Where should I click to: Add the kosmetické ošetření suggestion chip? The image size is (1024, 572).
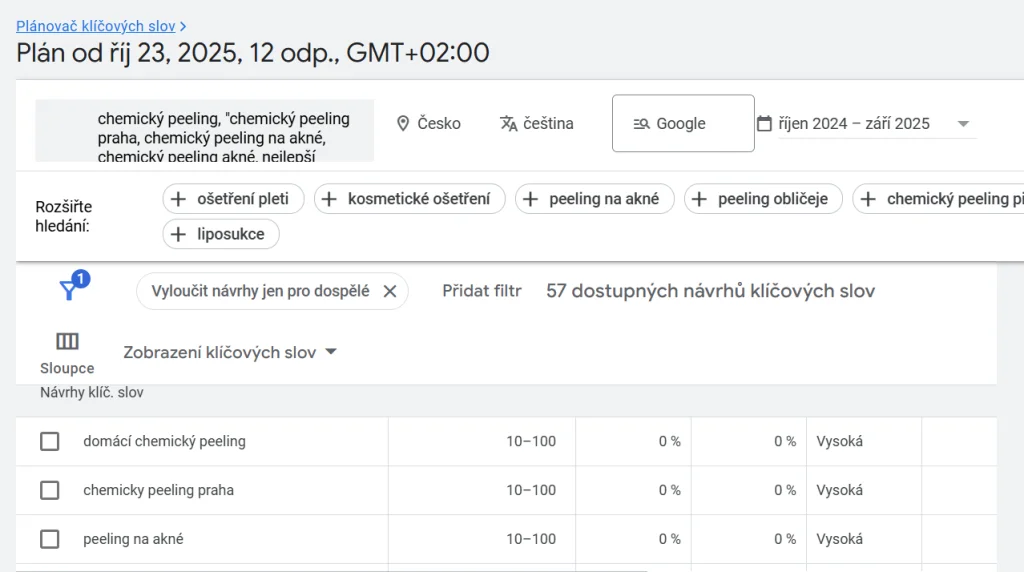coord(409,199)
